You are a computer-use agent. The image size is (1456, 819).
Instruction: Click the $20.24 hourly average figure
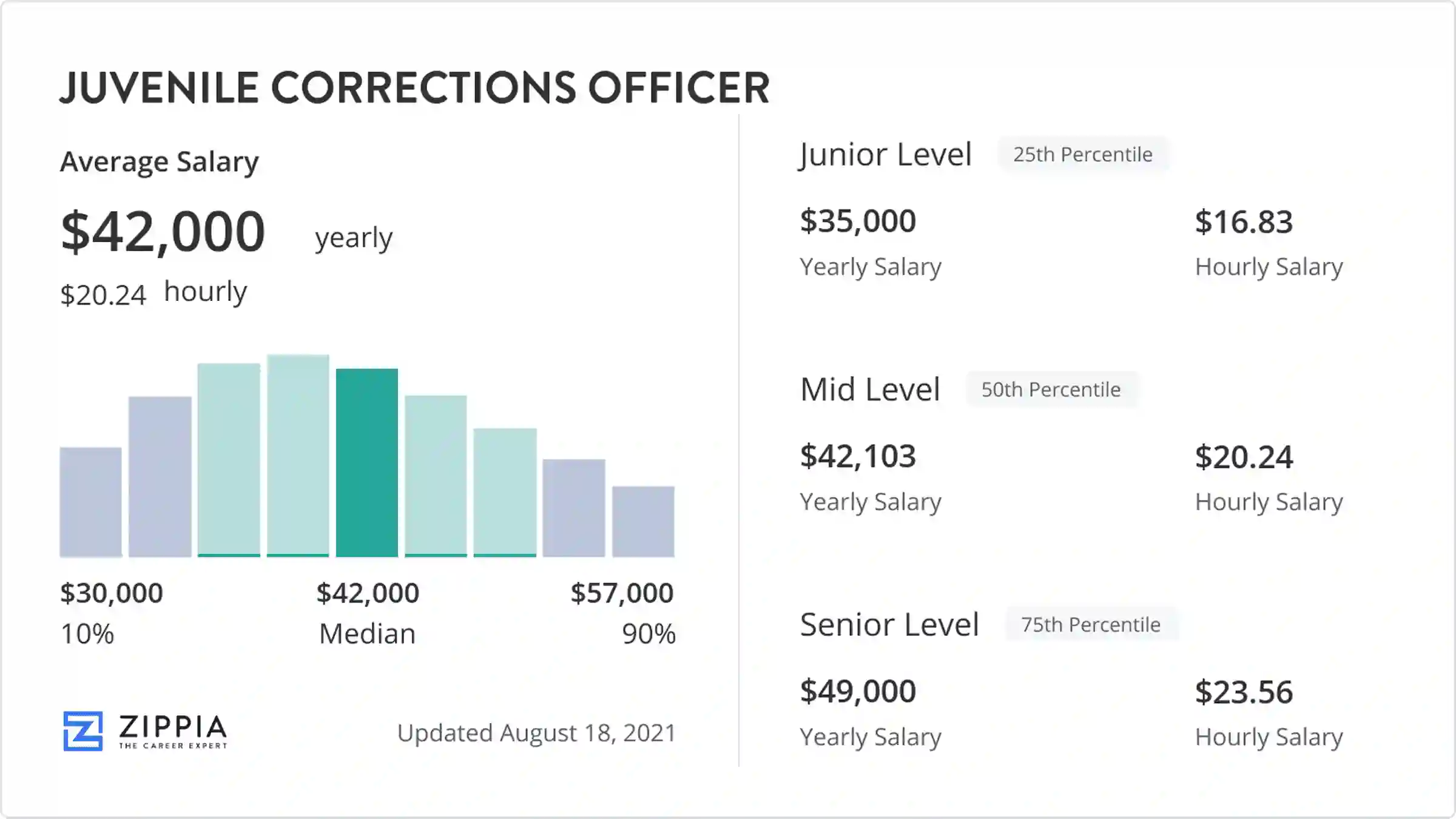pyautogui.click(x=103, y=295)
